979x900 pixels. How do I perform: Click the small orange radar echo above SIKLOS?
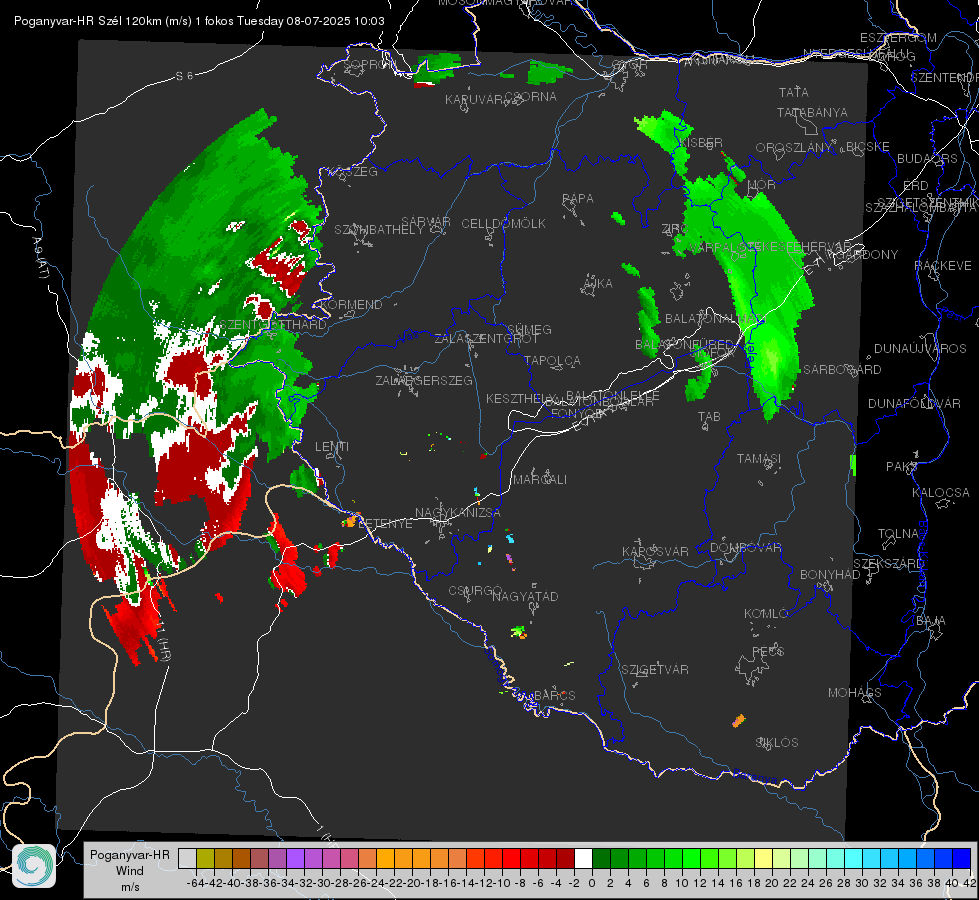739,721
